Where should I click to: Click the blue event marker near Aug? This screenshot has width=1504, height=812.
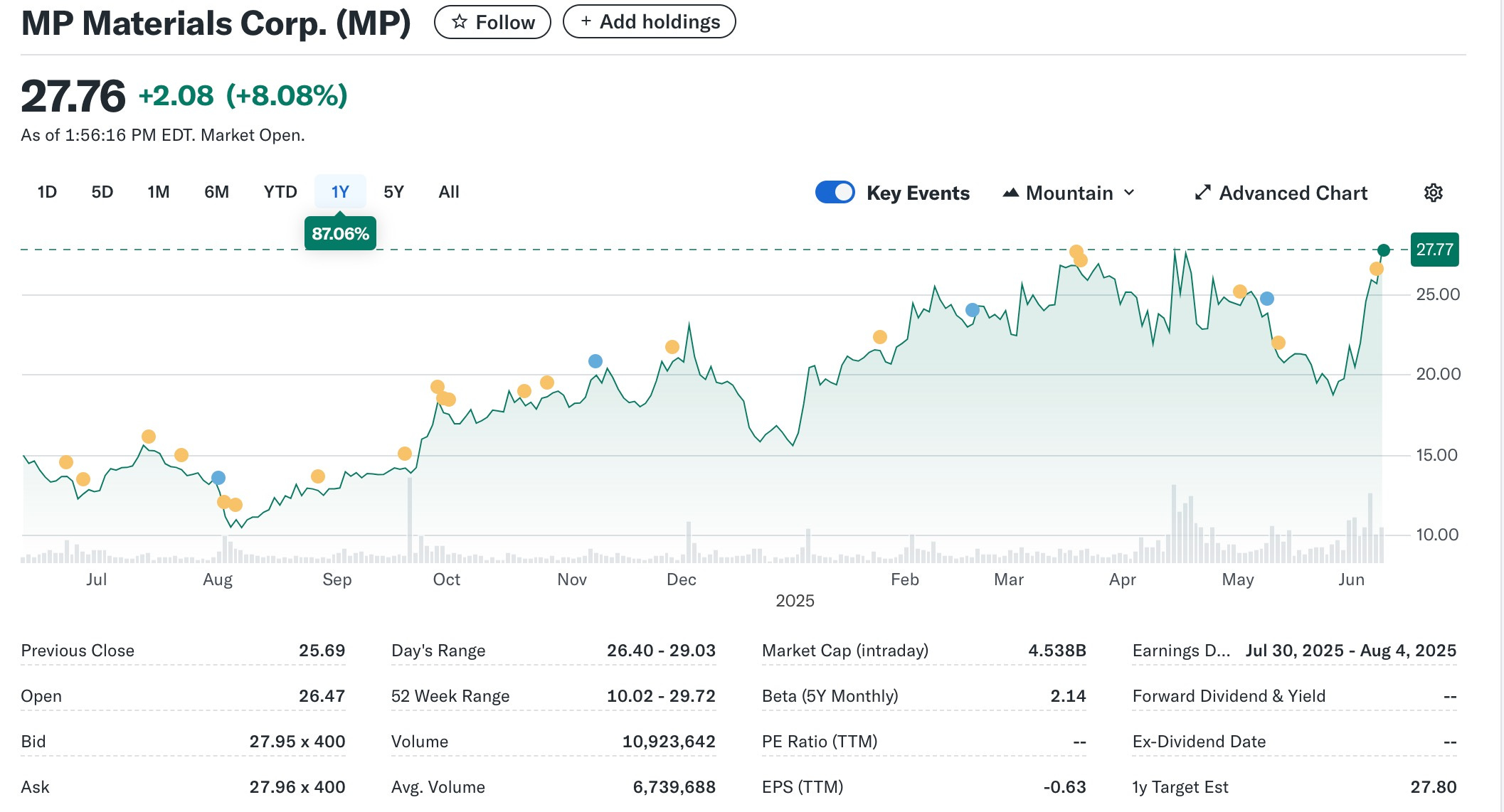218,478
